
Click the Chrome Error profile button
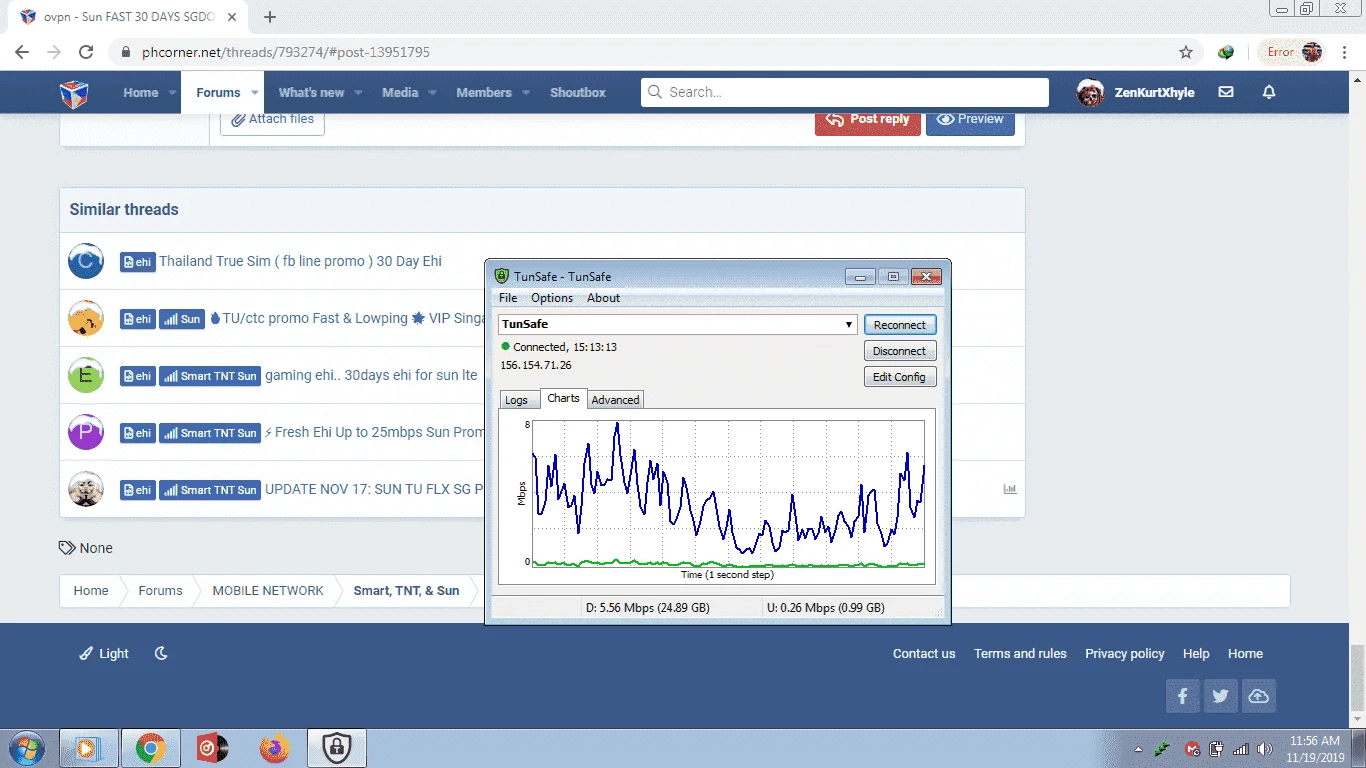point(1292,52)
